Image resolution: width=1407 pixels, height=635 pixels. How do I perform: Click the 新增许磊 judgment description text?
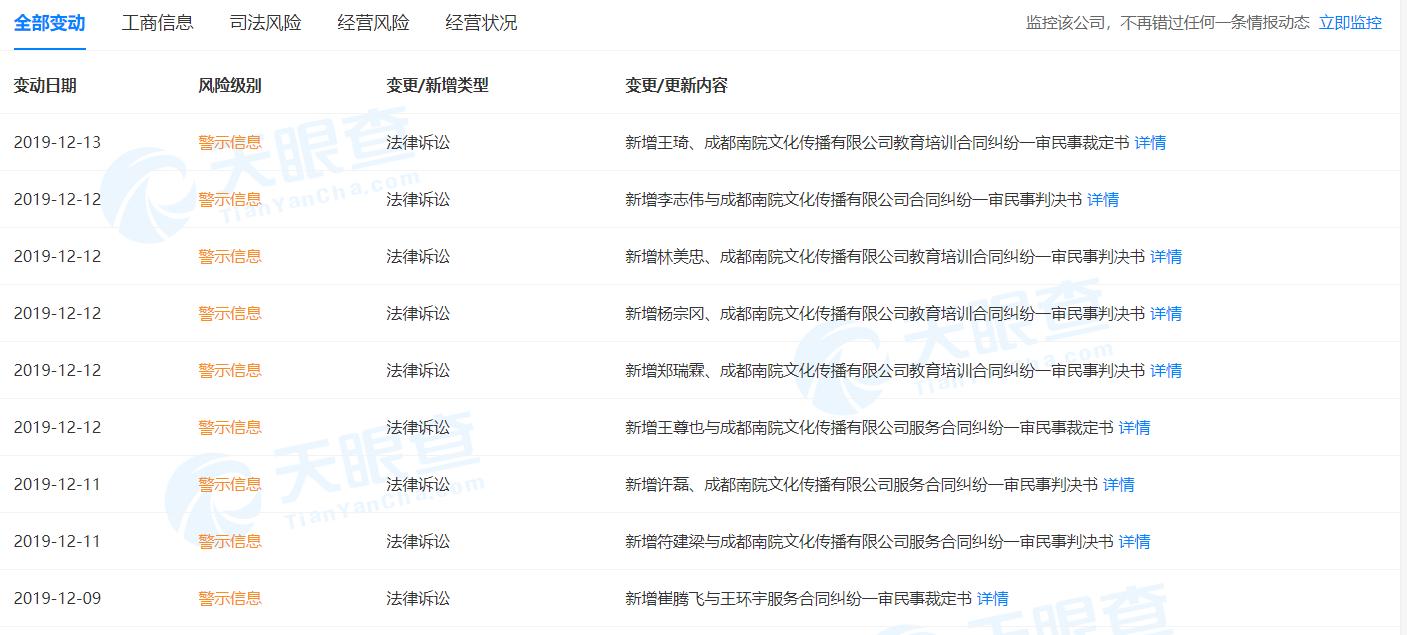pyautogui.click(x=862, y=485)
